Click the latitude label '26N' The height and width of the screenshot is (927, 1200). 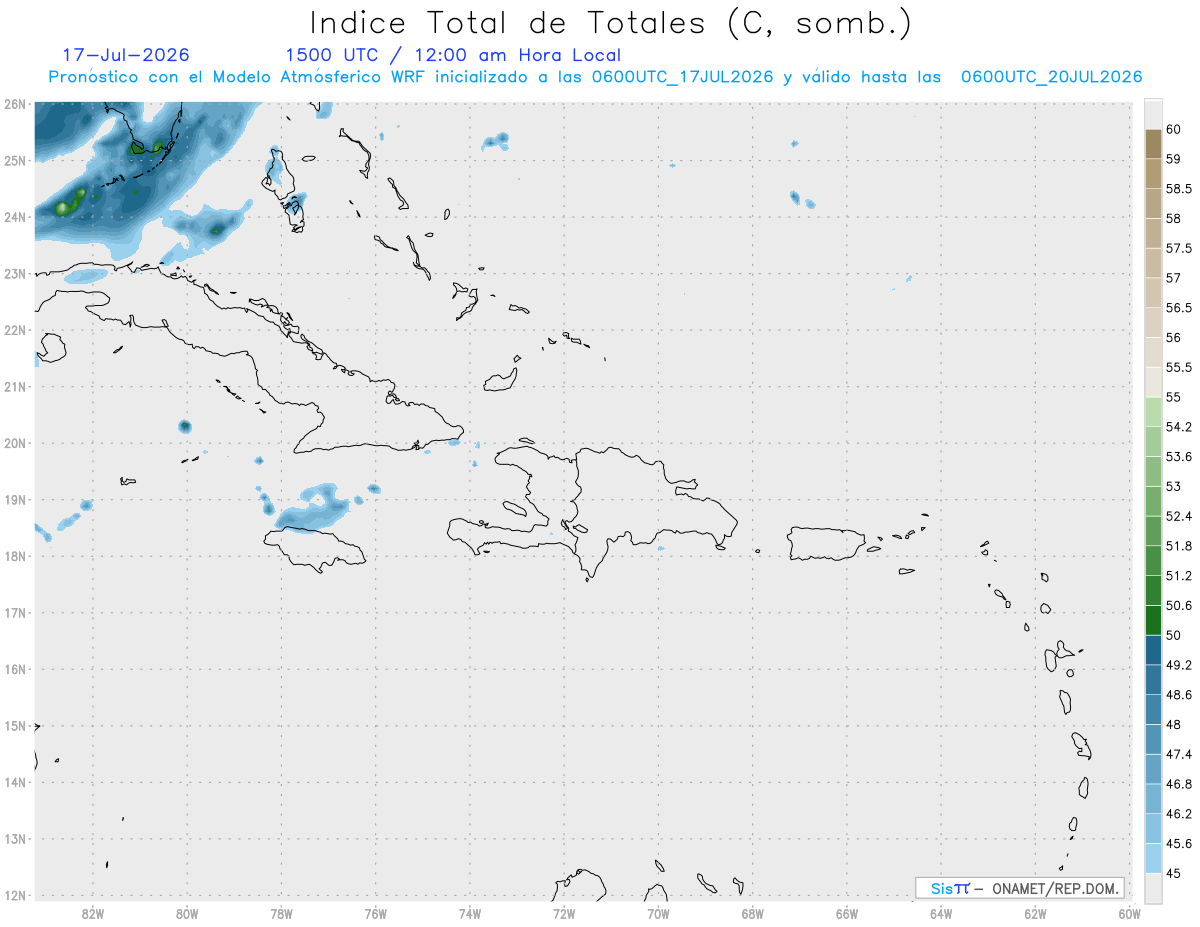(x=14, y=103)
